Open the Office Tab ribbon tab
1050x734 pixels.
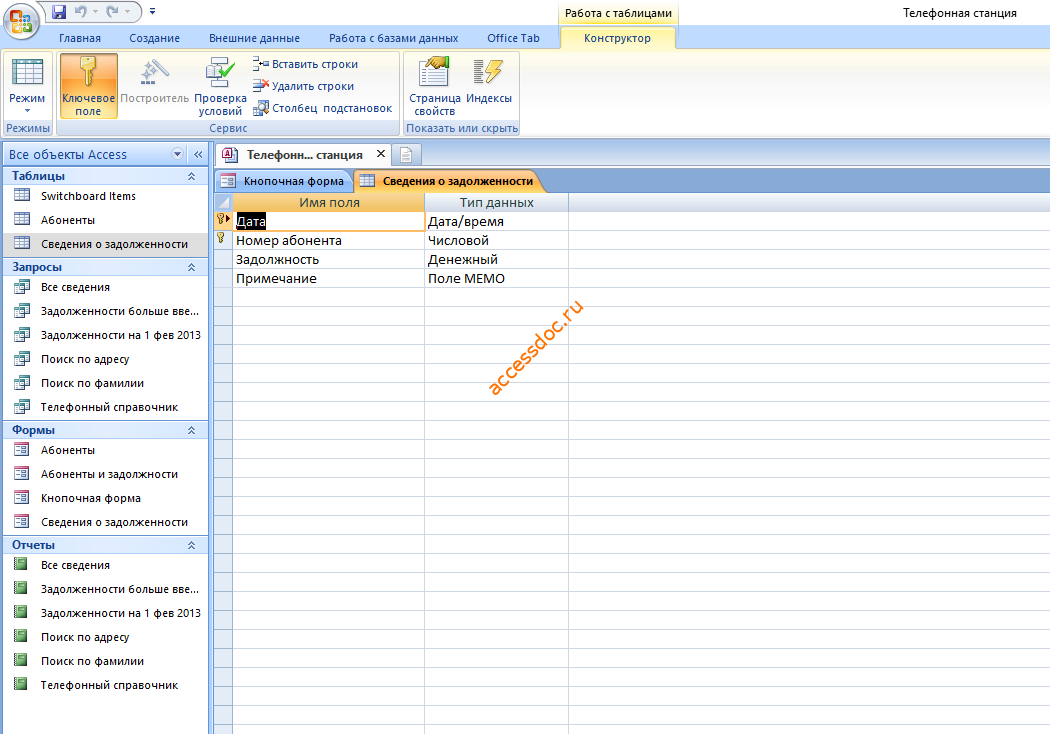click(514, 38)
